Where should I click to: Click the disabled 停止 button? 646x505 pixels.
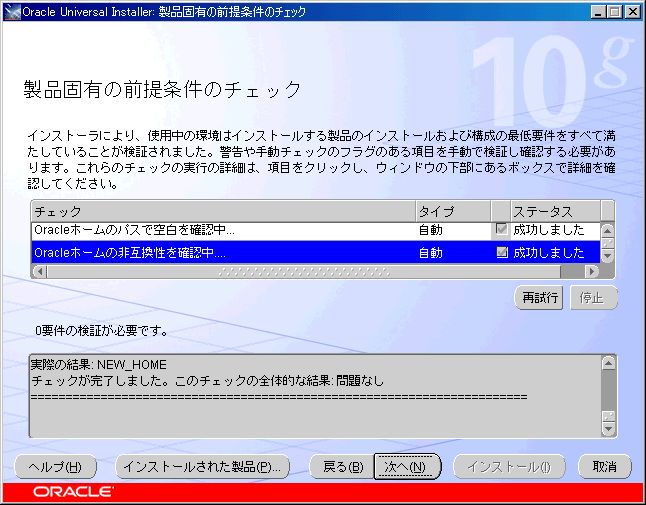pos(593,297)
